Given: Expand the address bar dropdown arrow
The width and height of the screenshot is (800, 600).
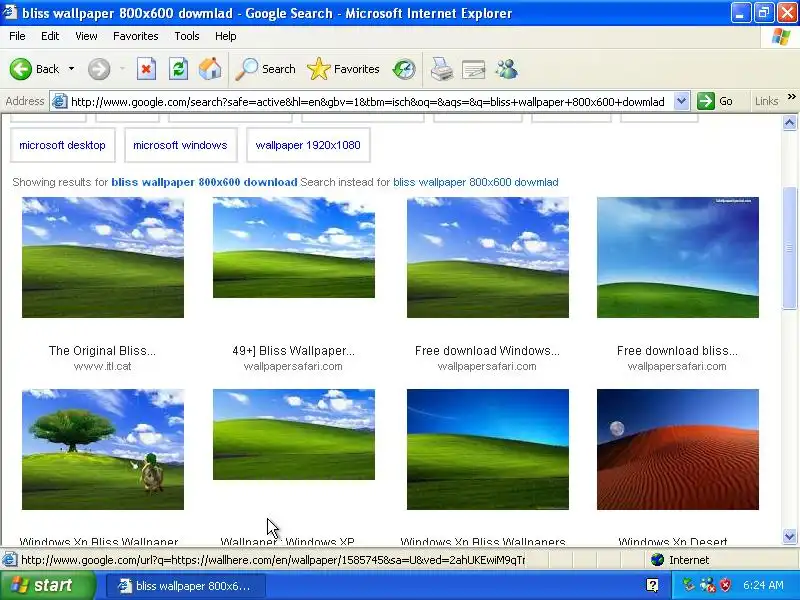Looking at the screenshot, I should [x=682, y=101].
